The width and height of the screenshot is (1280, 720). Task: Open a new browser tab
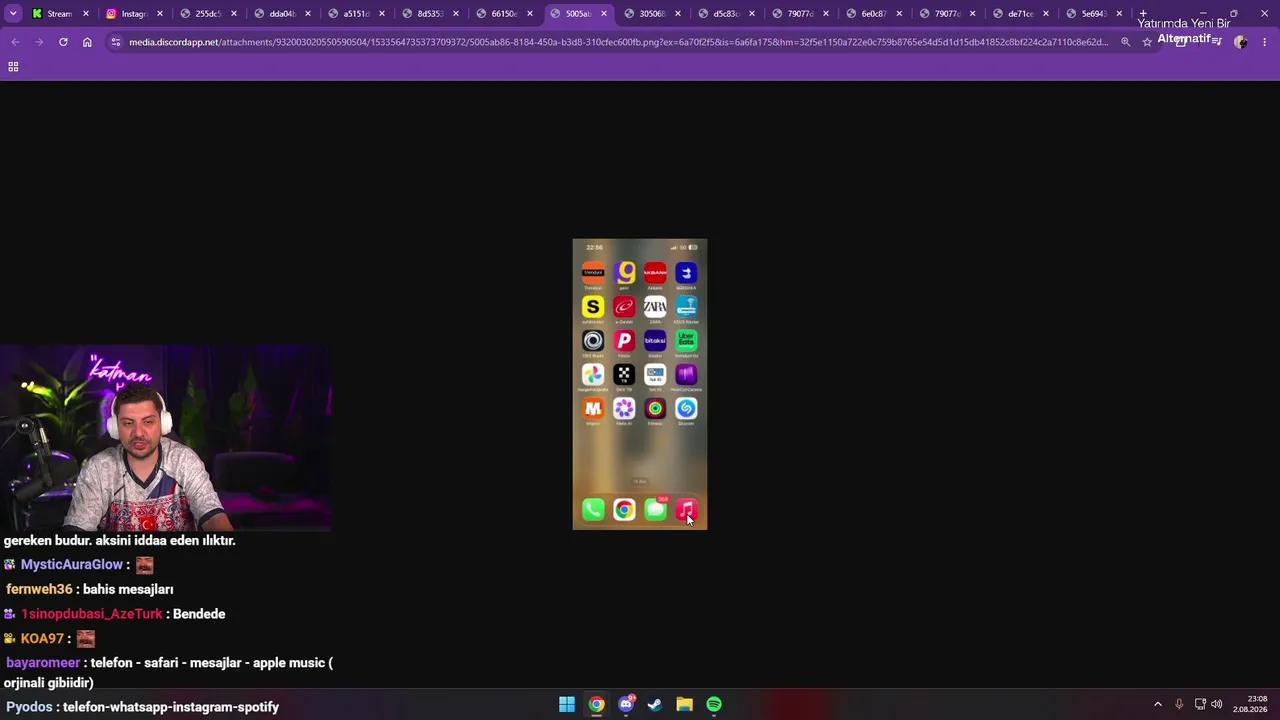click(x=1143, y=14)
